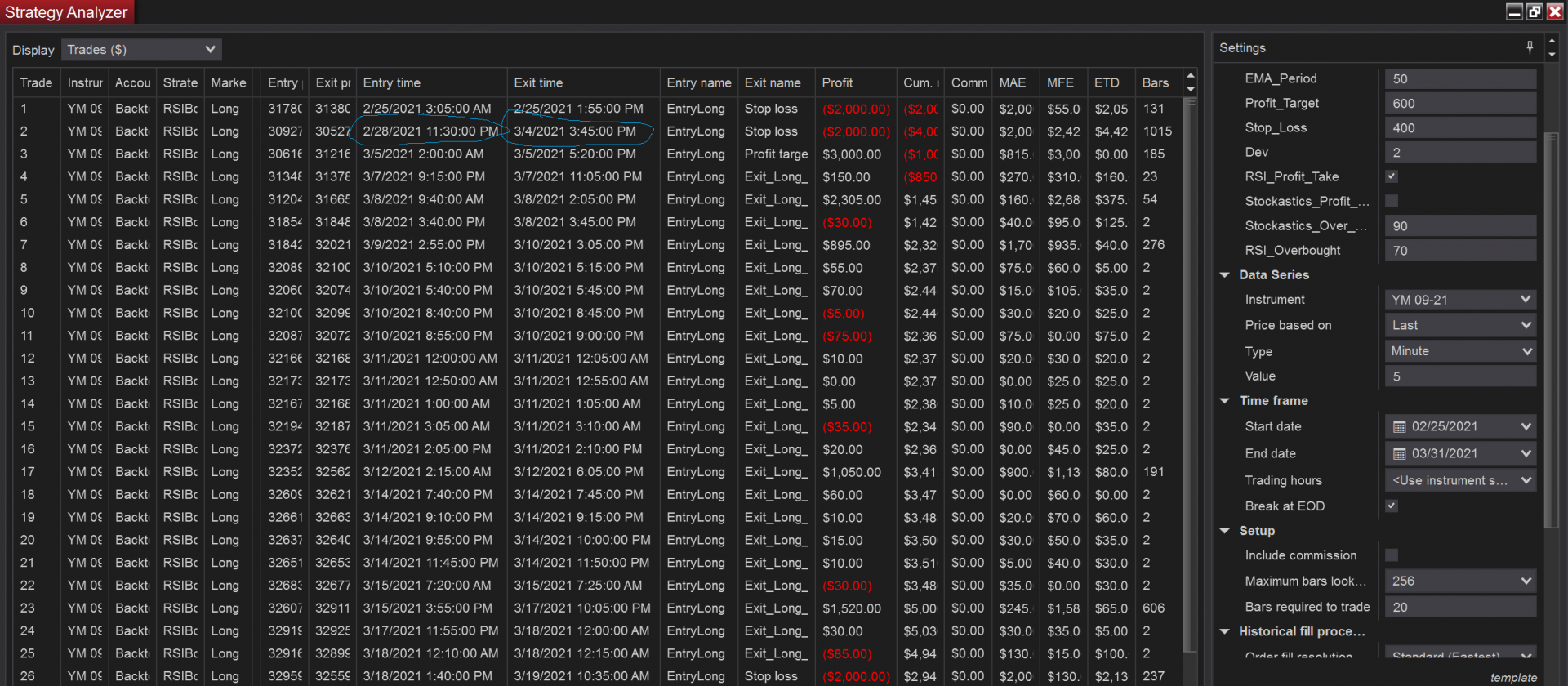
Task: Sort by the Cum. profit column header
Action: point(920,82)
